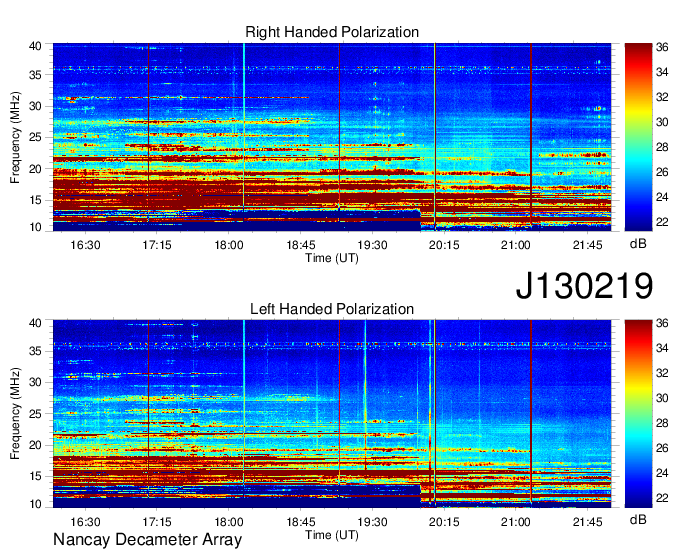Click the dB unit under bottom colorbar
This screenshot has width=680, height=552.
point(638,519)
